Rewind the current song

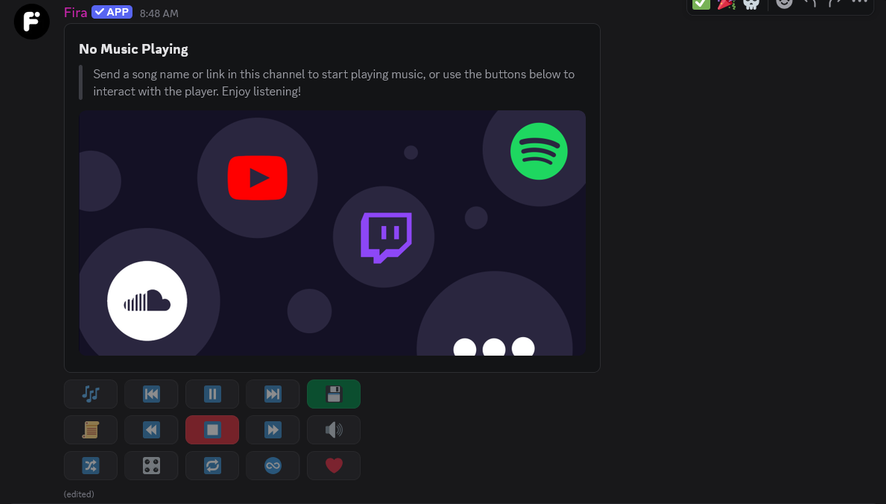(151, 430)
